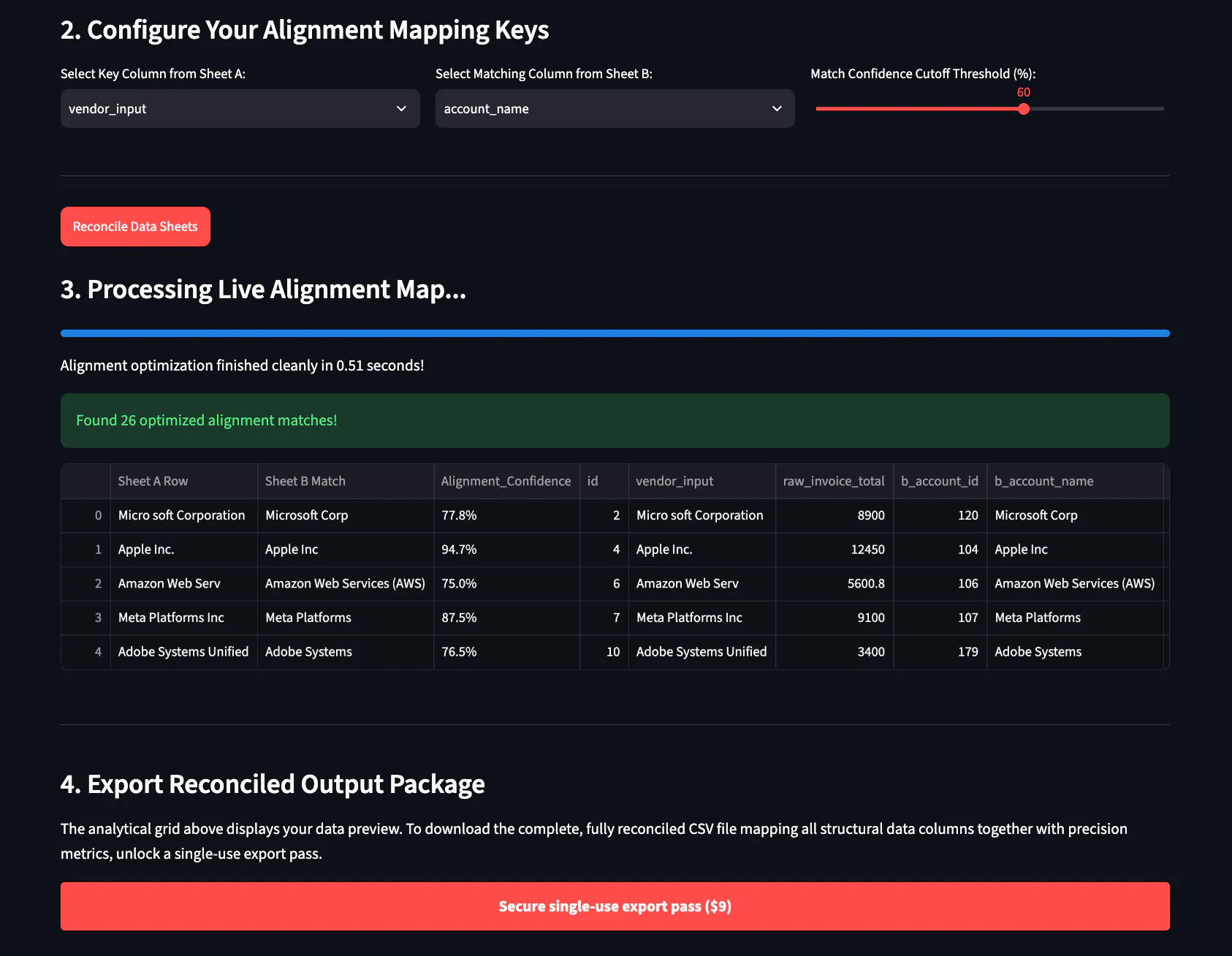Click the Sheet A Row column header
This screenshot has width=1232, height=956.
183,481
